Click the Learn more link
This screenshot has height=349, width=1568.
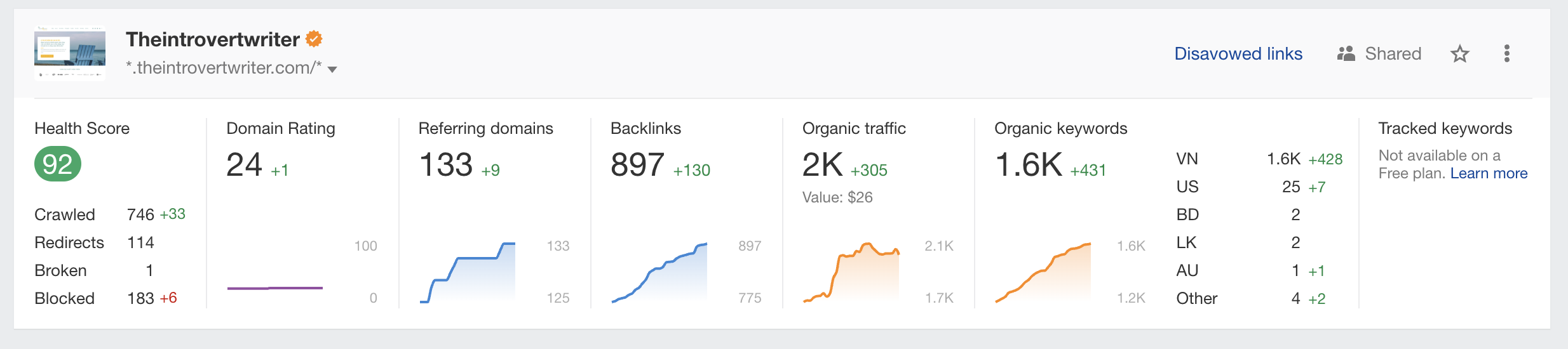[x=1489, y=173]
